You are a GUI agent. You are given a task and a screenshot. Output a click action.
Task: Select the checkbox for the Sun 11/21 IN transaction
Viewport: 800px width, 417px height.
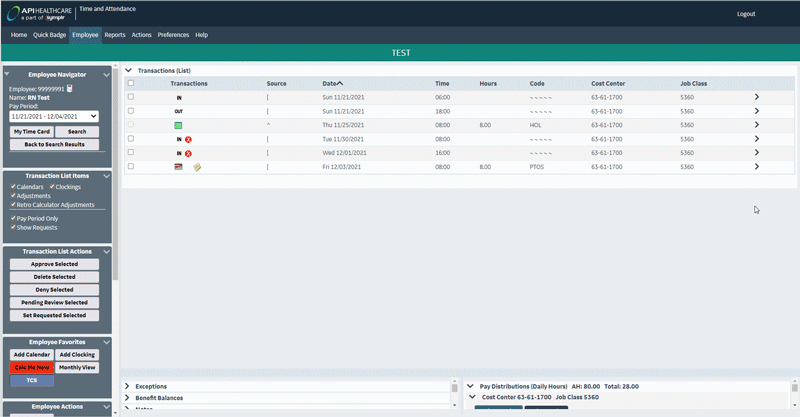(x=131, y=97)
